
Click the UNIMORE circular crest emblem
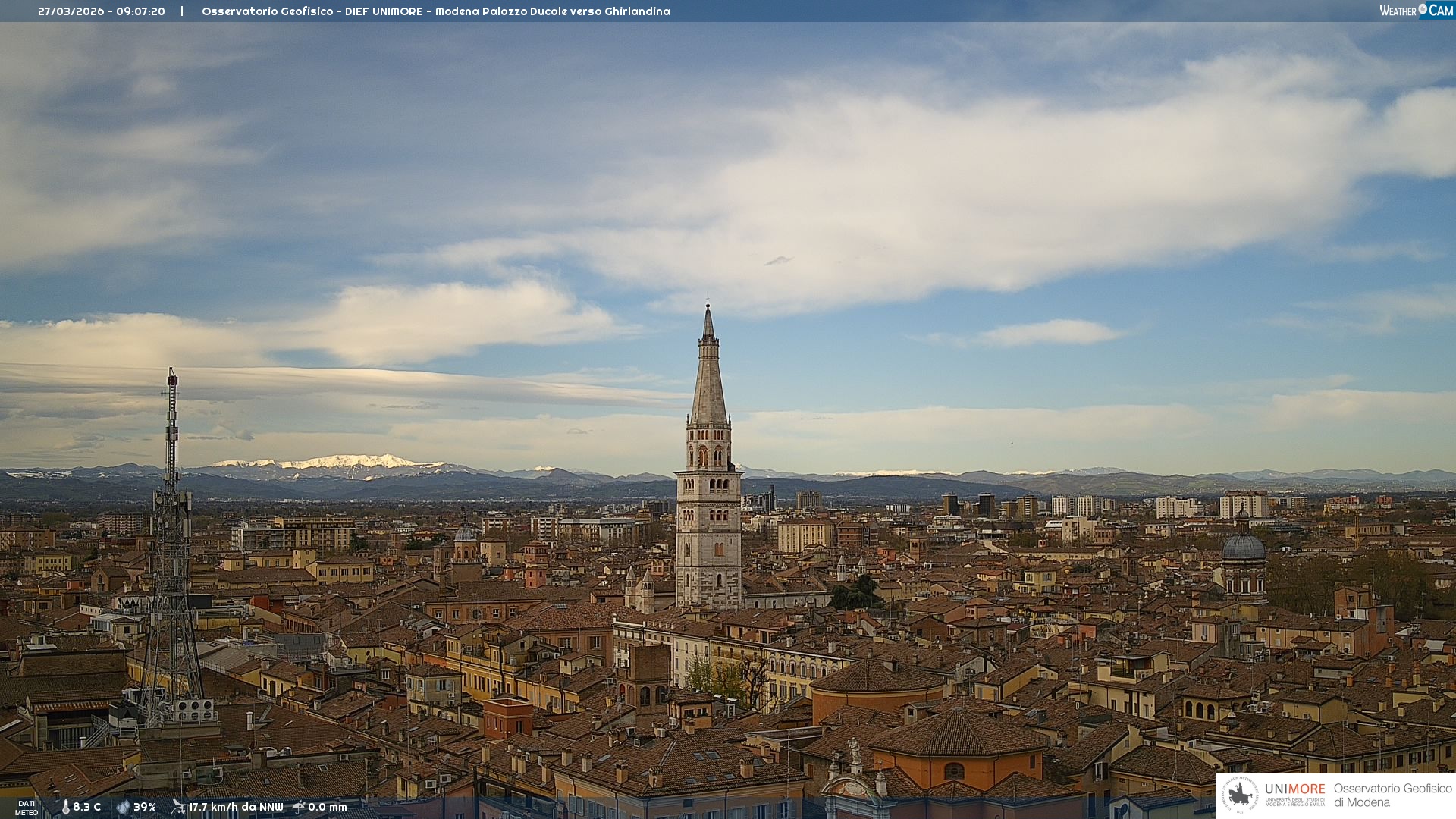pos(1240,795)
